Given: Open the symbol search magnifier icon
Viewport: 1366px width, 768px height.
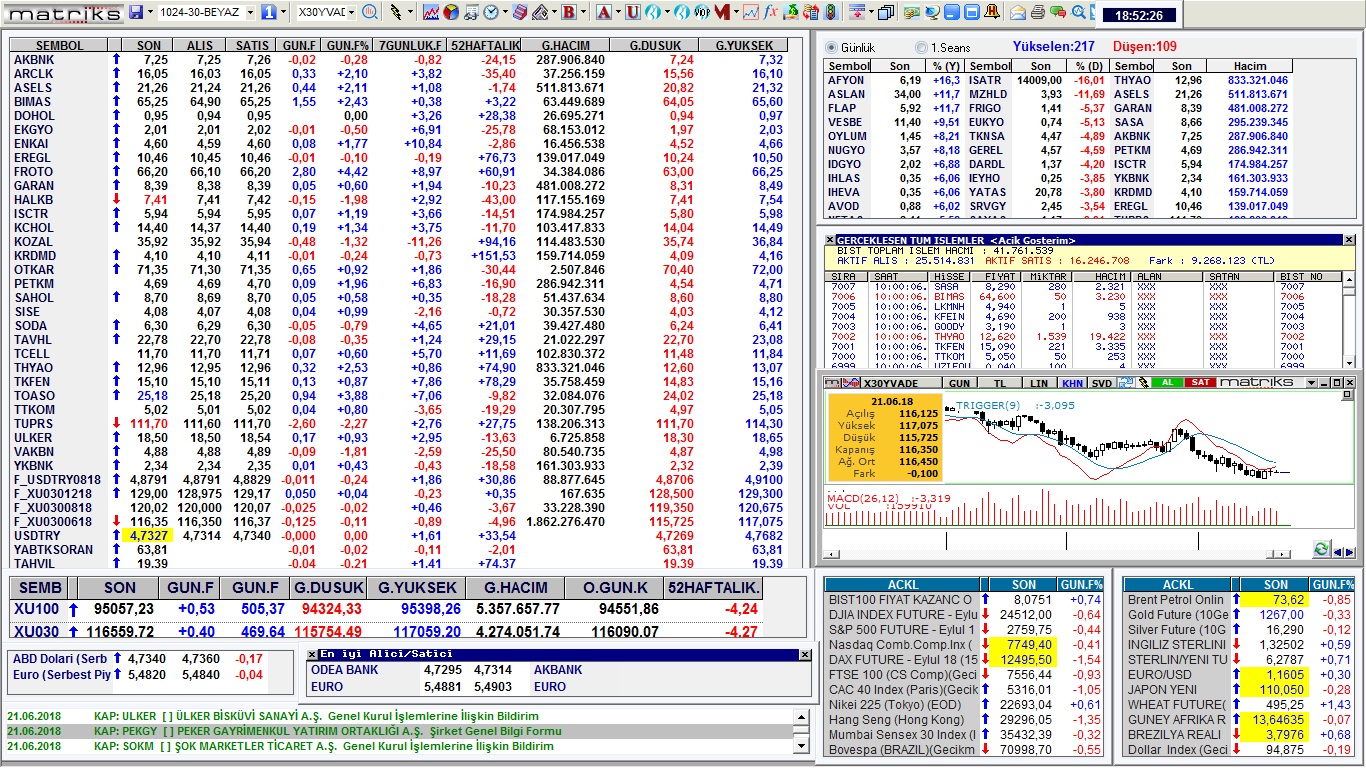Looking at the screenshot, I should pos(369,12).
